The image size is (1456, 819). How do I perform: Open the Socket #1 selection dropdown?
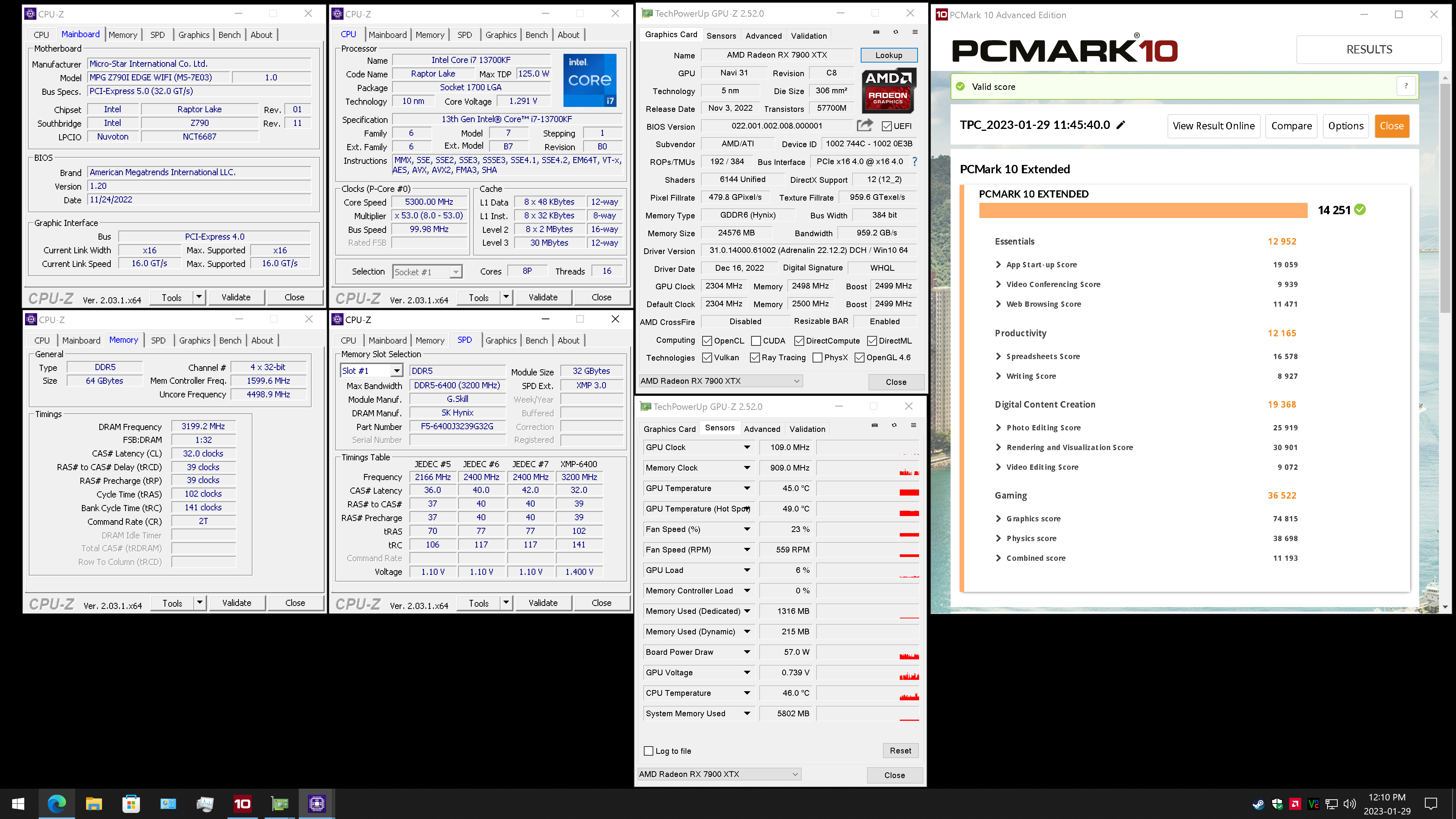455,272
